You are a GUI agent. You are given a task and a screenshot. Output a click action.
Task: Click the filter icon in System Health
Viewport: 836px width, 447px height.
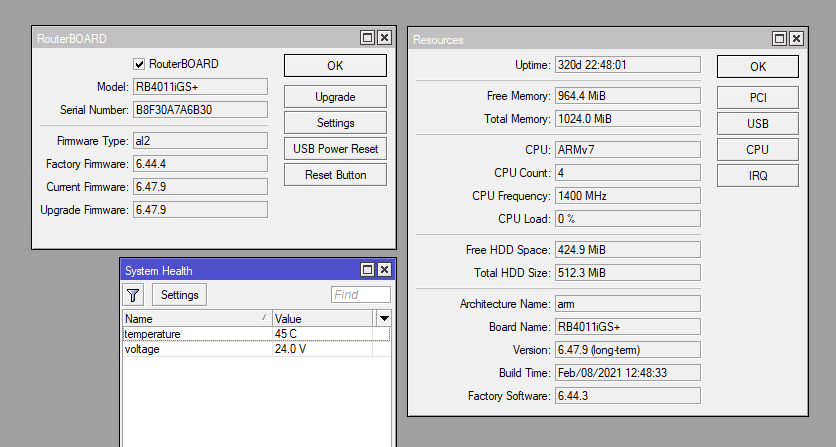(x=133, y=295)
